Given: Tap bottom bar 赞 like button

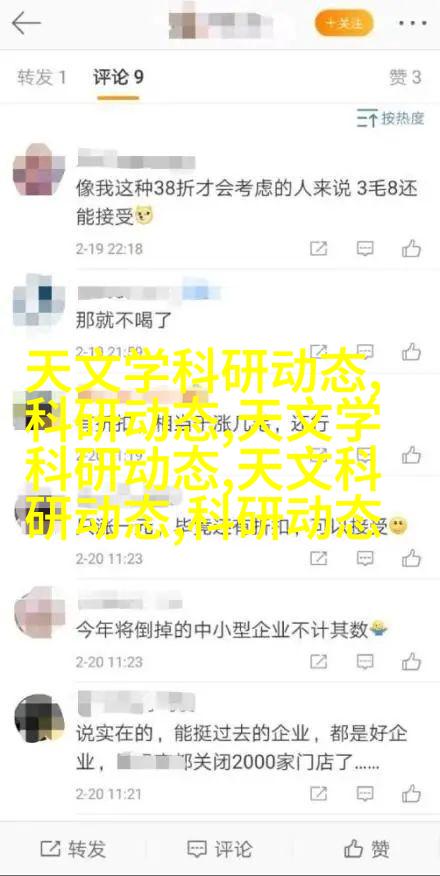Looking at the screenshot, I should (x=367, y=849).
